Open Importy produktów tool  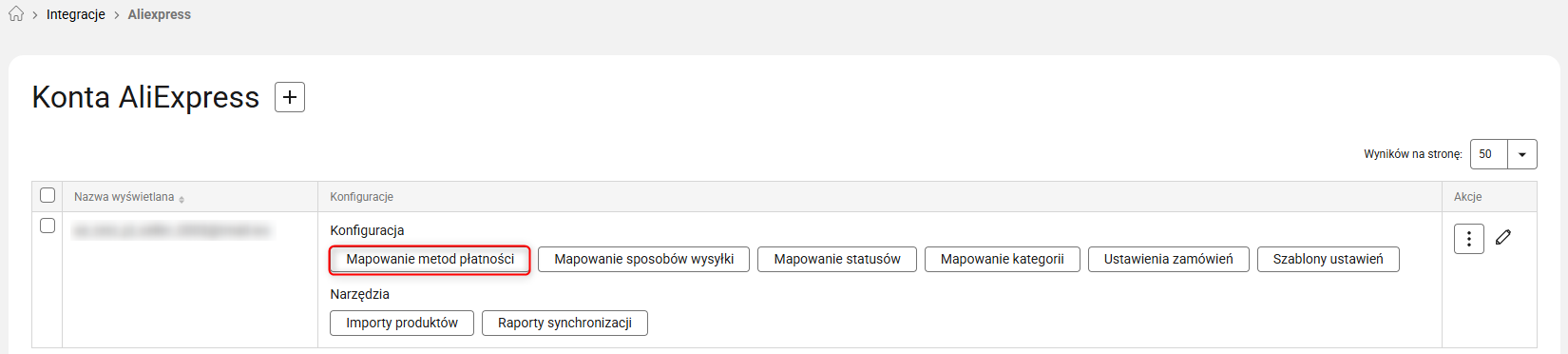pos(402,323)
